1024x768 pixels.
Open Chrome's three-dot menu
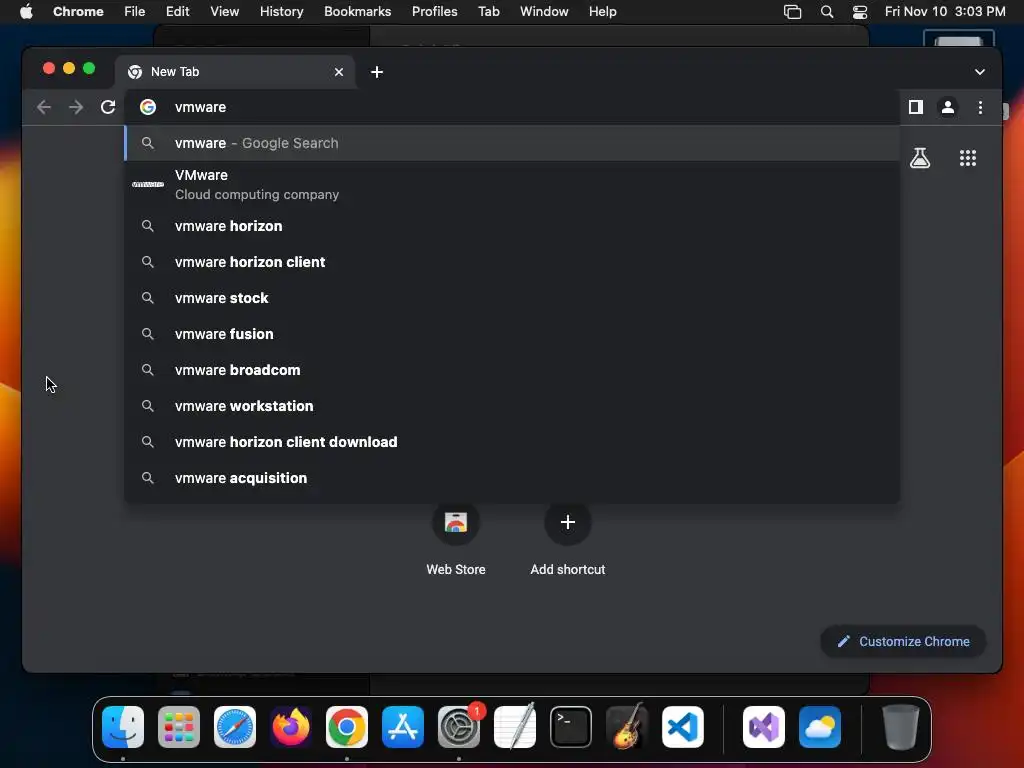click(980, 107)
